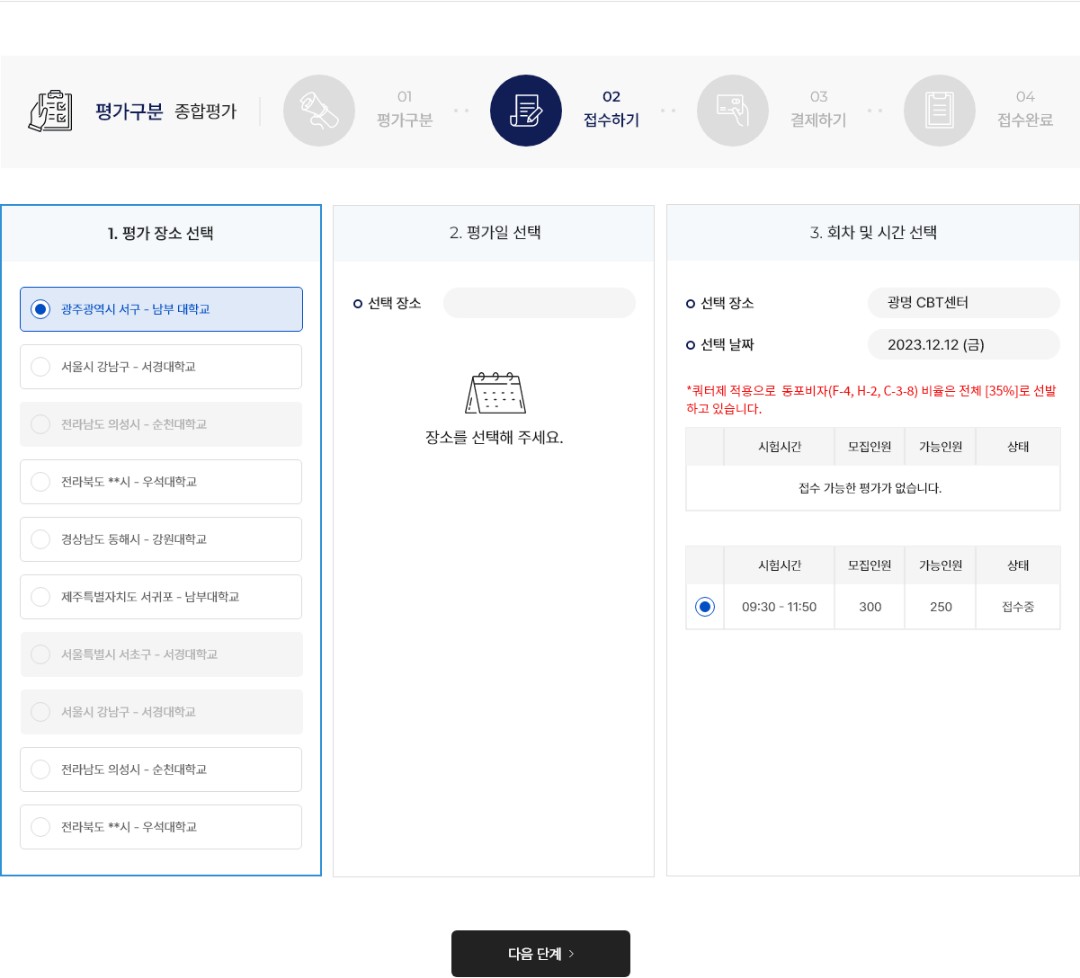Image resolution: width=1080 pixels, height=978 pixels.
Task: Choose 제주특별자치도 서귀포 - 남부대학교
Action: pyautogui.click(x=161, y=596)
